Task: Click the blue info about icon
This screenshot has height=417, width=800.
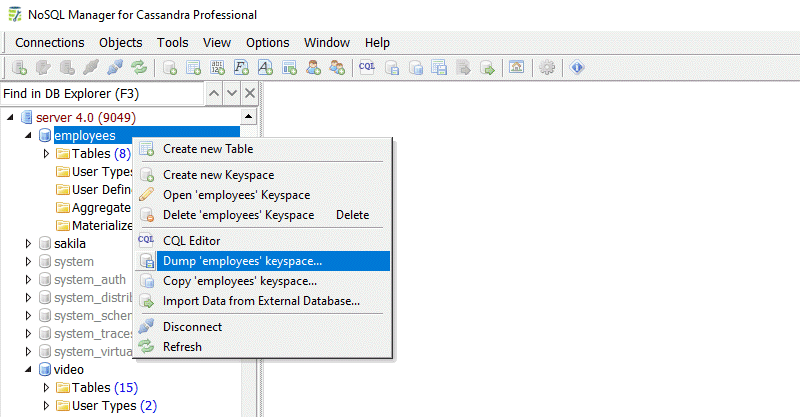Action: pos(577,68)
